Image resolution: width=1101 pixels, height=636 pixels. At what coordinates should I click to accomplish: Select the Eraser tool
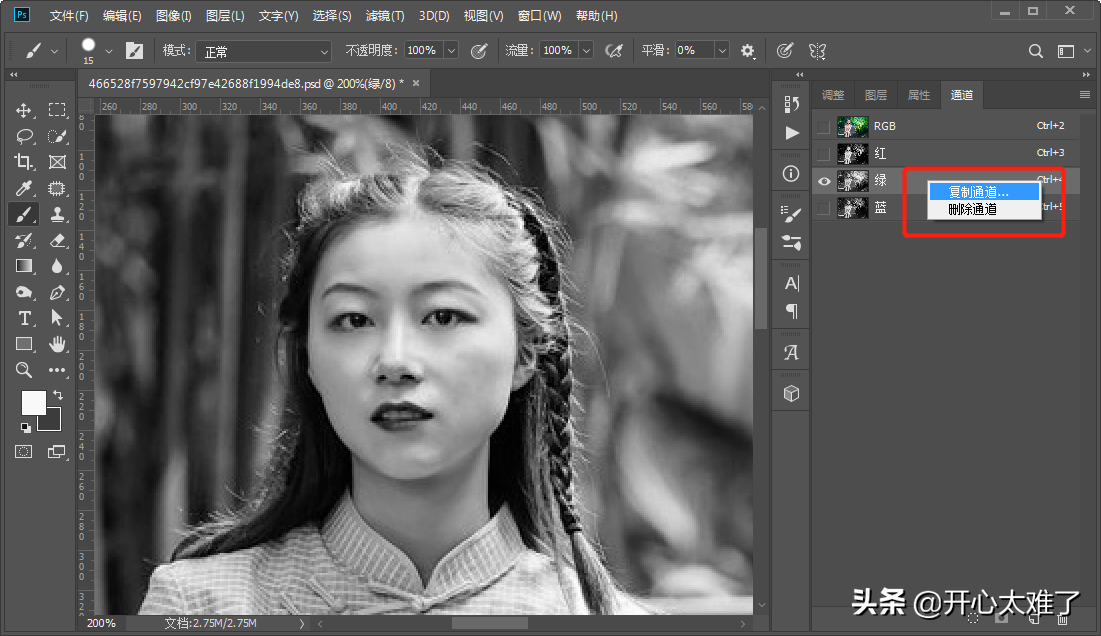coord(57,240)
